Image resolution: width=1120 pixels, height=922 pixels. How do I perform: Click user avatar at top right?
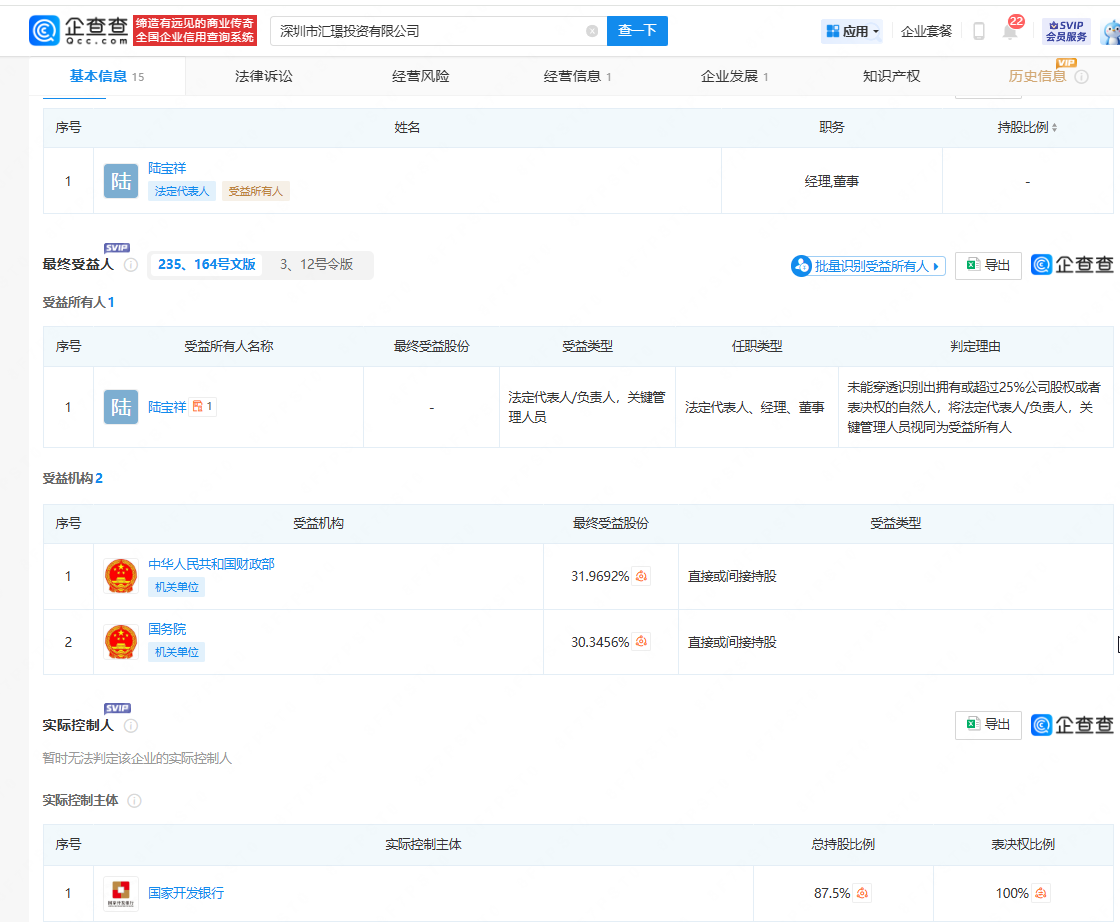tap(1111, 32)
